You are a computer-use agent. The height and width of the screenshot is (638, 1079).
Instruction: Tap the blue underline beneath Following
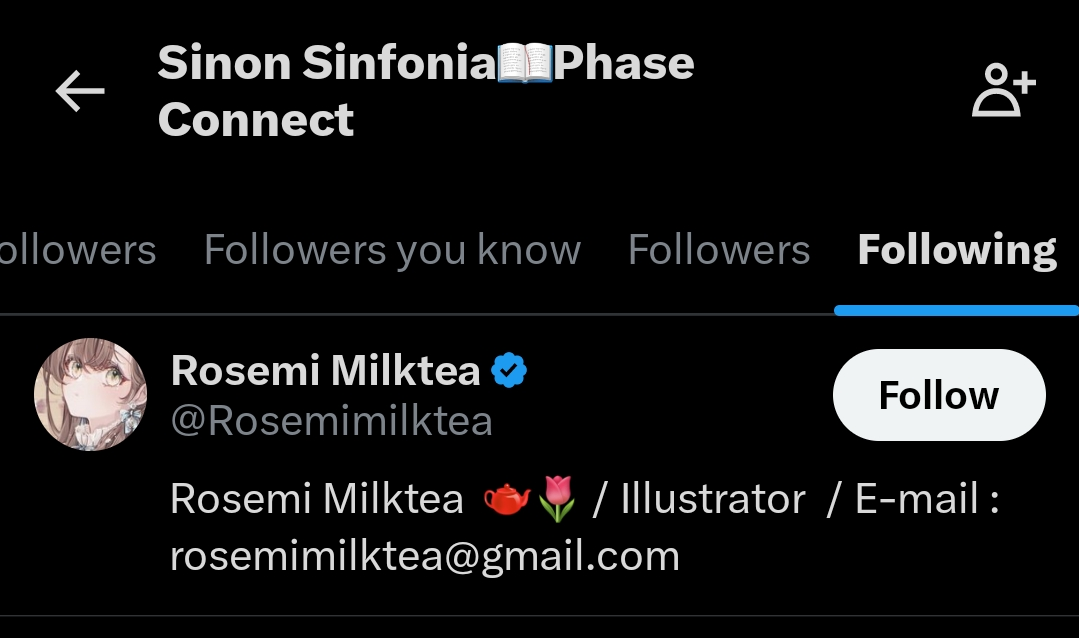[956, 310]
